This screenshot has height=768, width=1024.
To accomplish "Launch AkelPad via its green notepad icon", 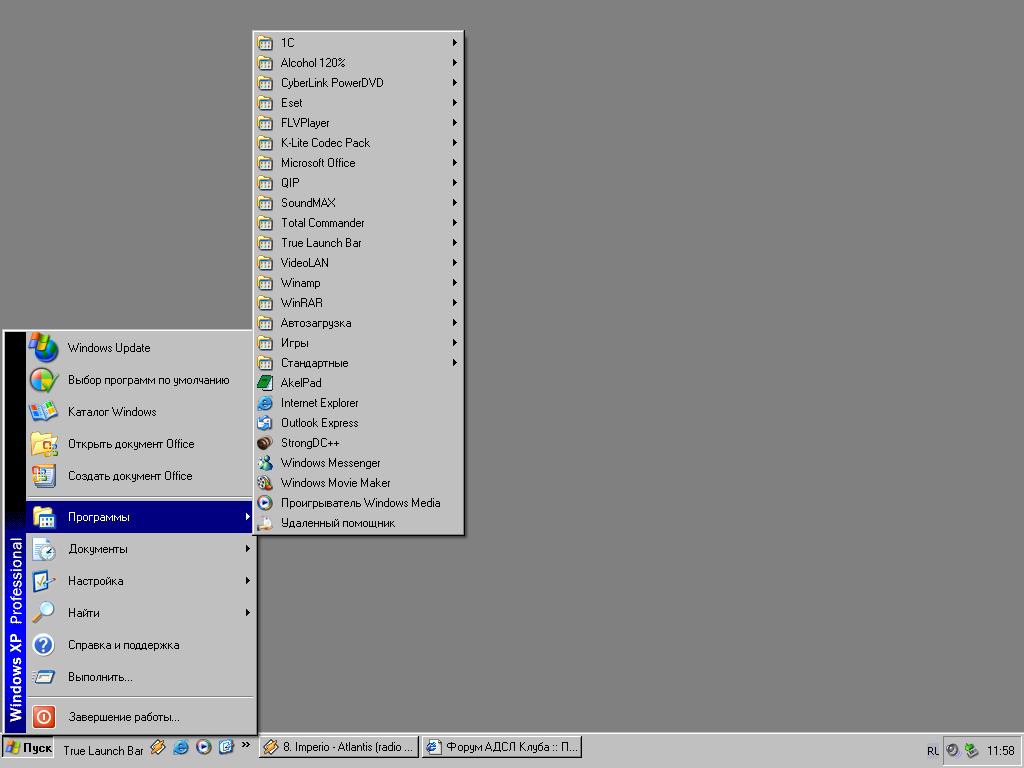I will coord(264,383).
